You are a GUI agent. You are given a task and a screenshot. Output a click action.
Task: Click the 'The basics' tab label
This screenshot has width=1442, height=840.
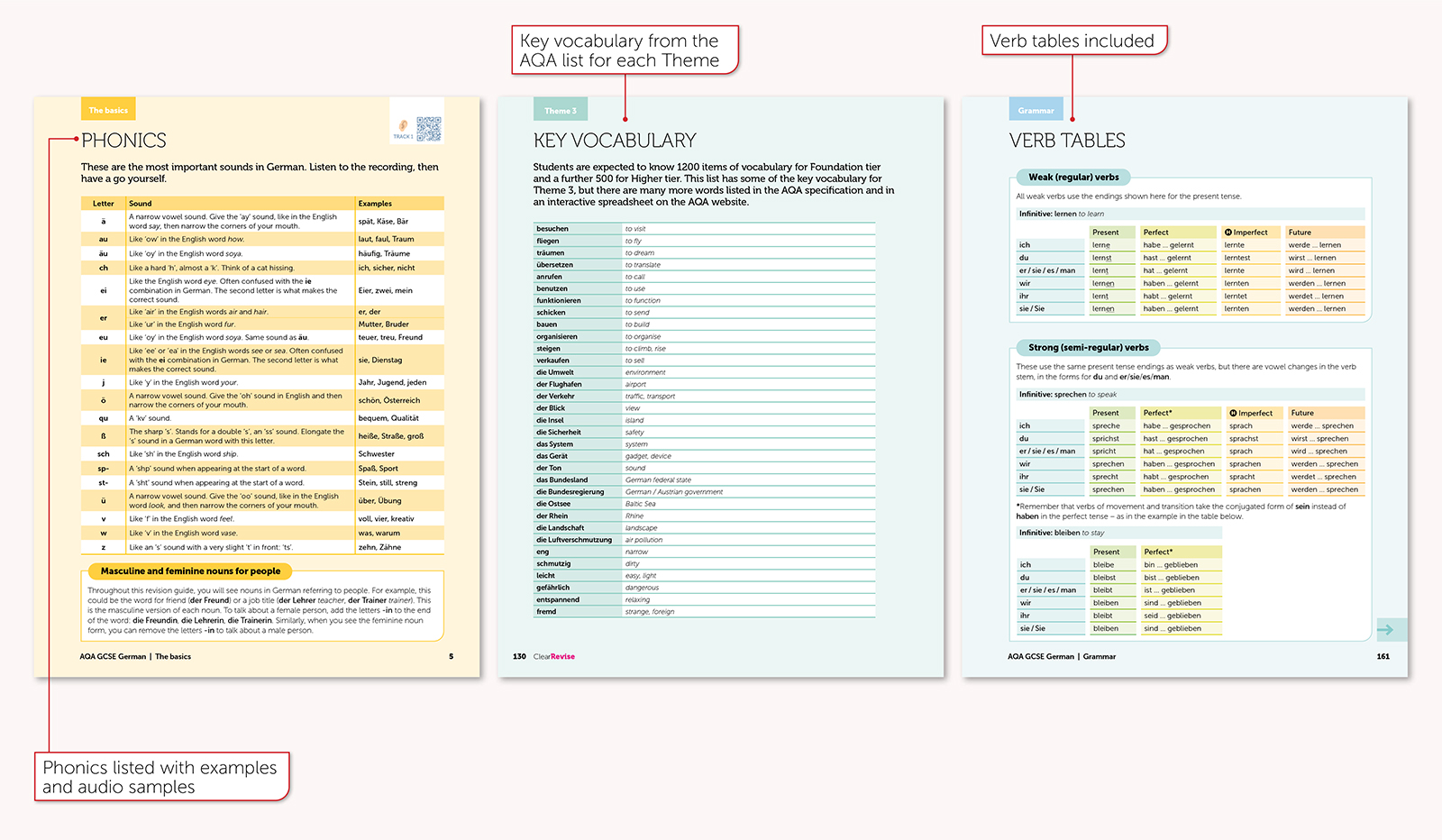[108, 109]
